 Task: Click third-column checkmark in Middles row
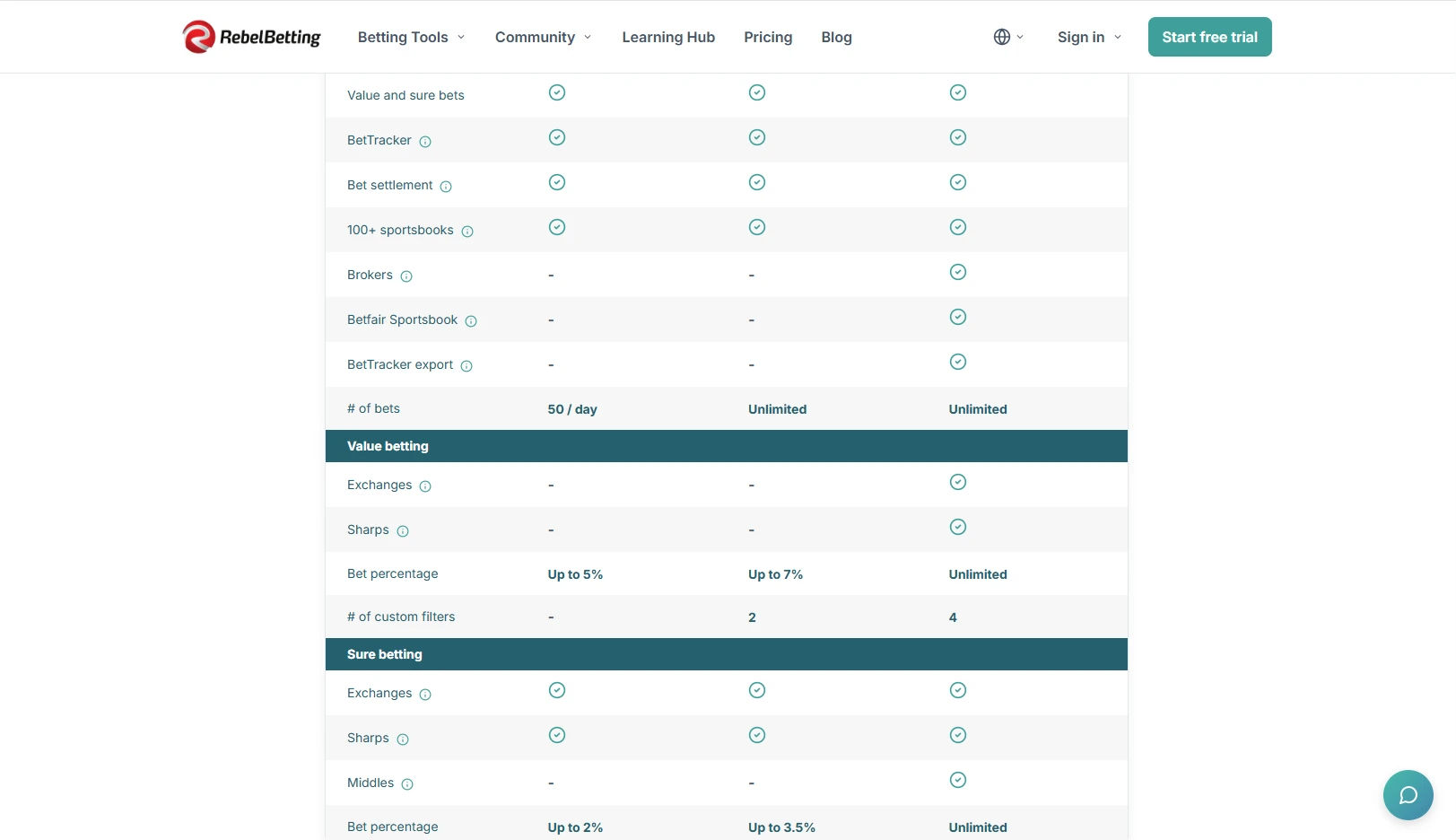(958, 780)
